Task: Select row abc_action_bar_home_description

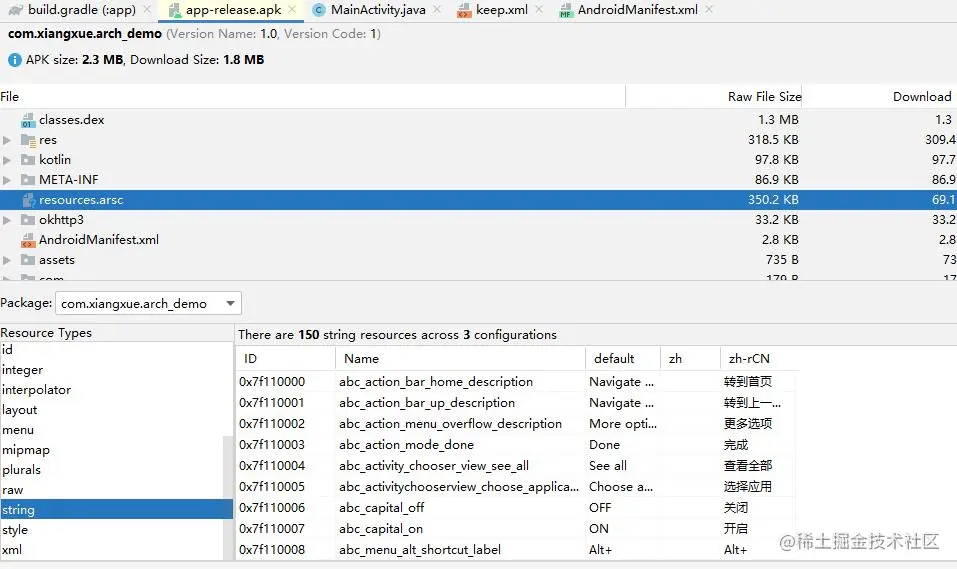Action: point(516,382)
